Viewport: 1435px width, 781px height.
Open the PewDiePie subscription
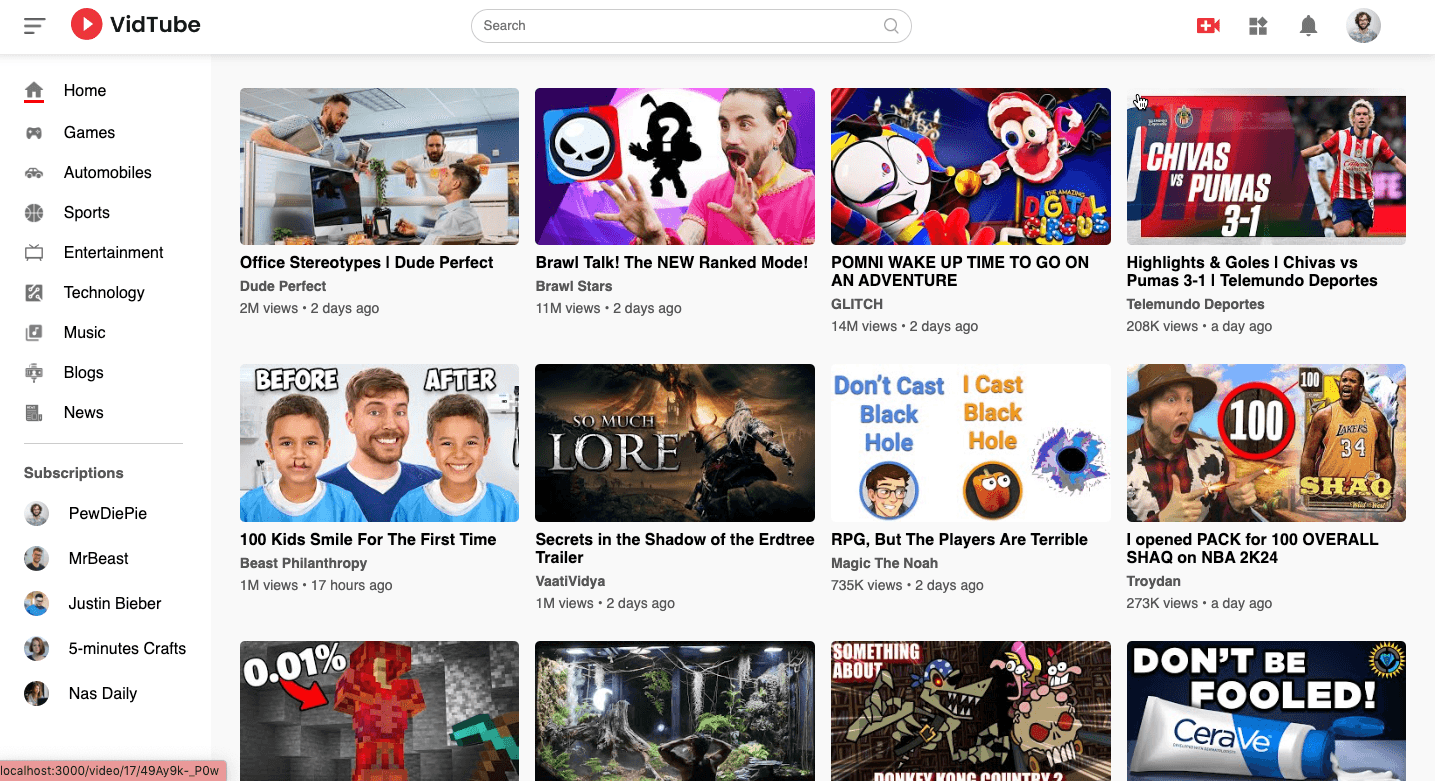[107, 514]
